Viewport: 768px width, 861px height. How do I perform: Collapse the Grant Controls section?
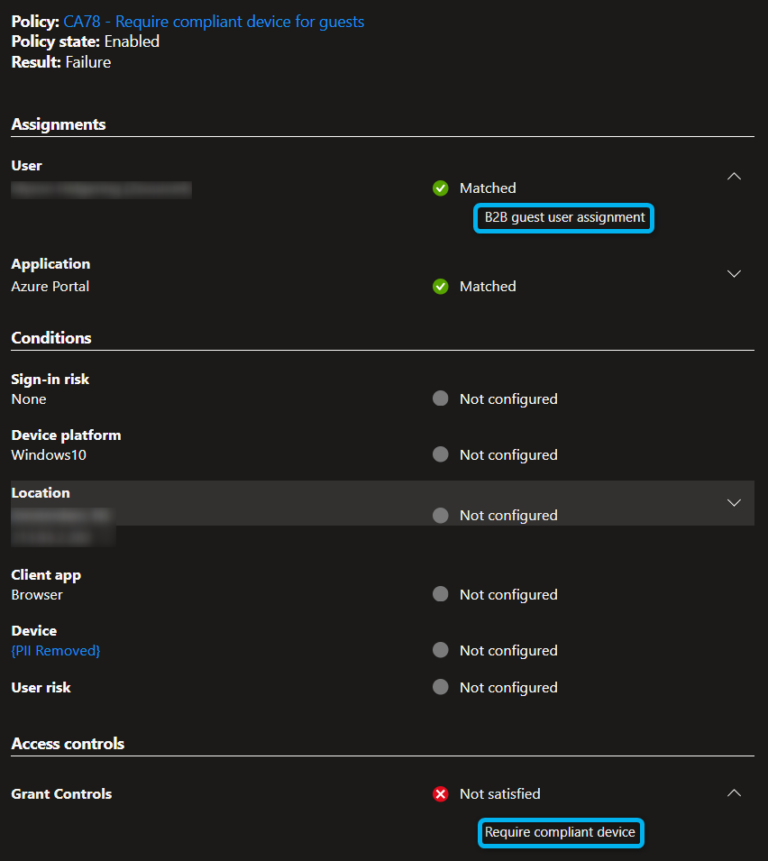point(734,792)
